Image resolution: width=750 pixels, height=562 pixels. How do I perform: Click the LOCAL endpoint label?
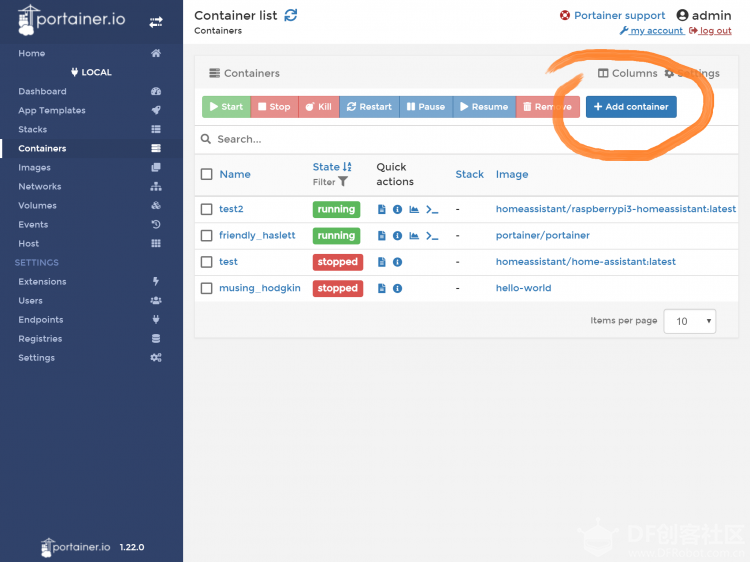[91, 72]
